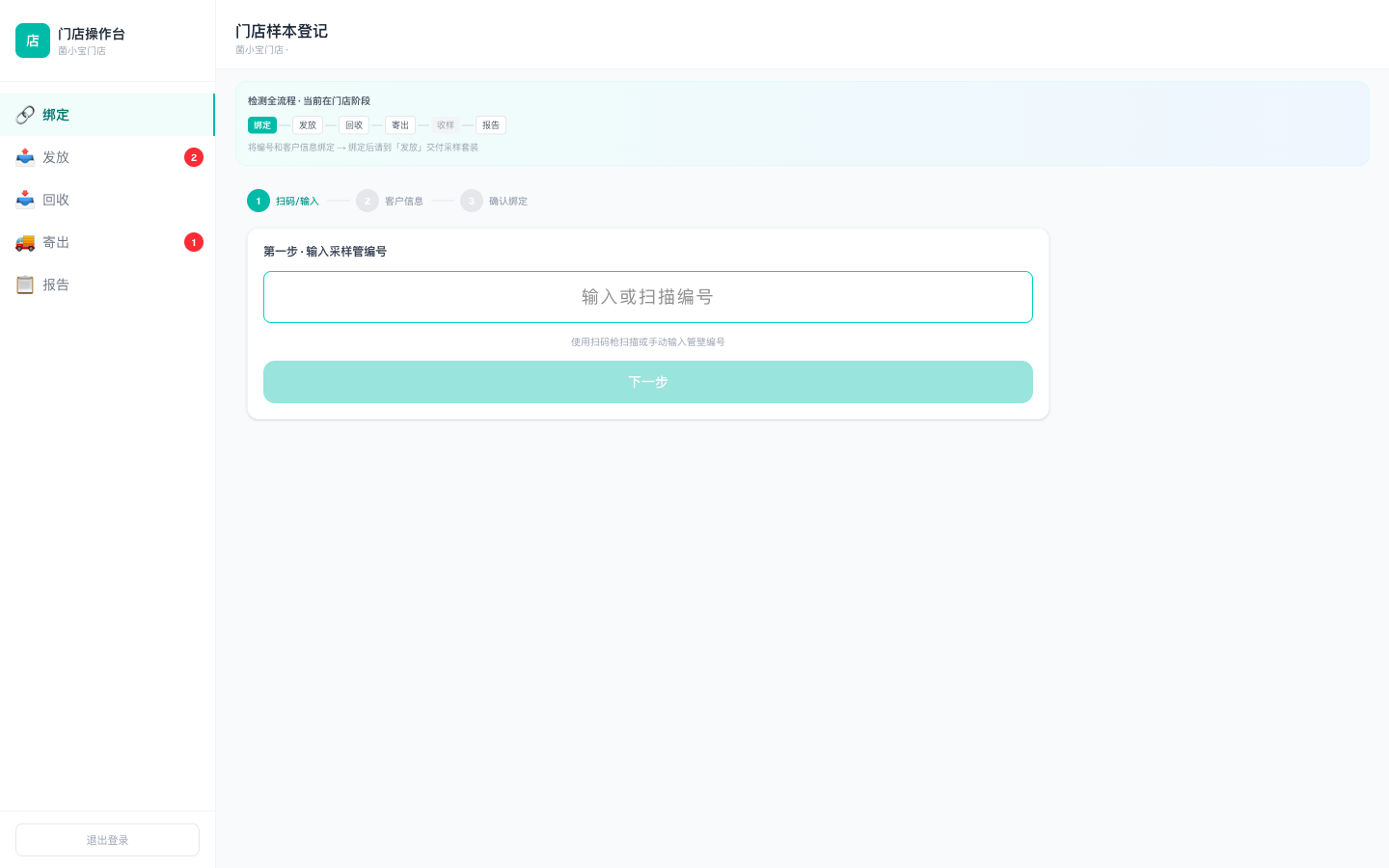The width and height of the screenshot is (1389, 868).
Task: Focus the 输入或扫描编号 input field
Action: point(648,297)
